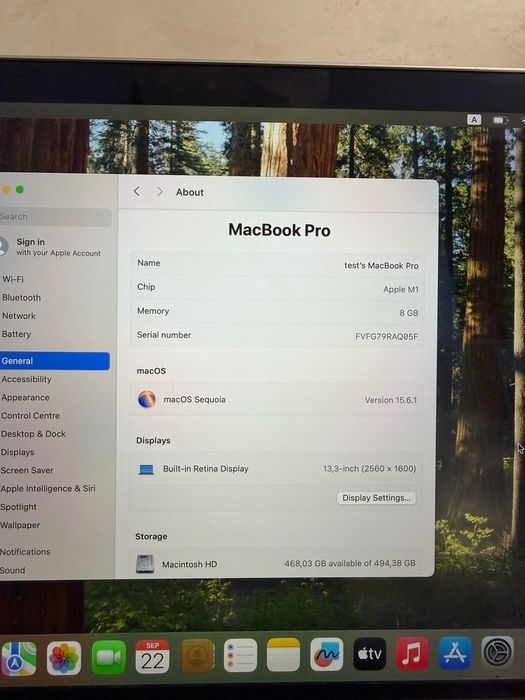Click the Built-in Retina Display laptop icon
Image resolution: width=525 pixels, height=700 pixels.
point(146,469)
